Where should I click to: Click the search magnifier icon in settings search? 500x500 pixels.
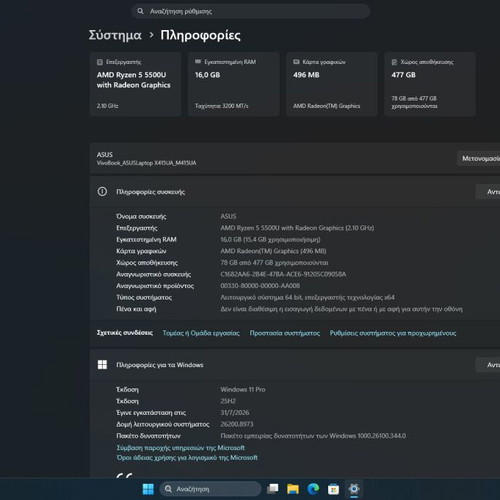click(140, 11)
